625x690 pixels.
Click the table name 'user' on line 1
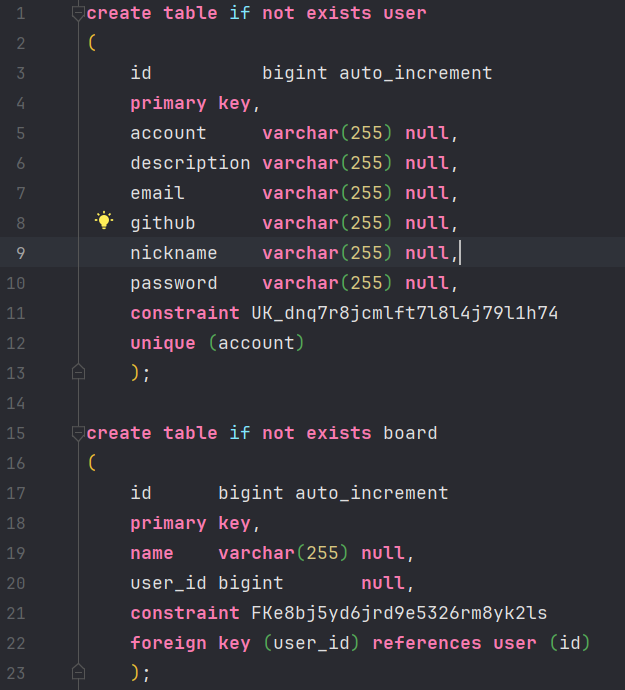[x=404, y=13]
